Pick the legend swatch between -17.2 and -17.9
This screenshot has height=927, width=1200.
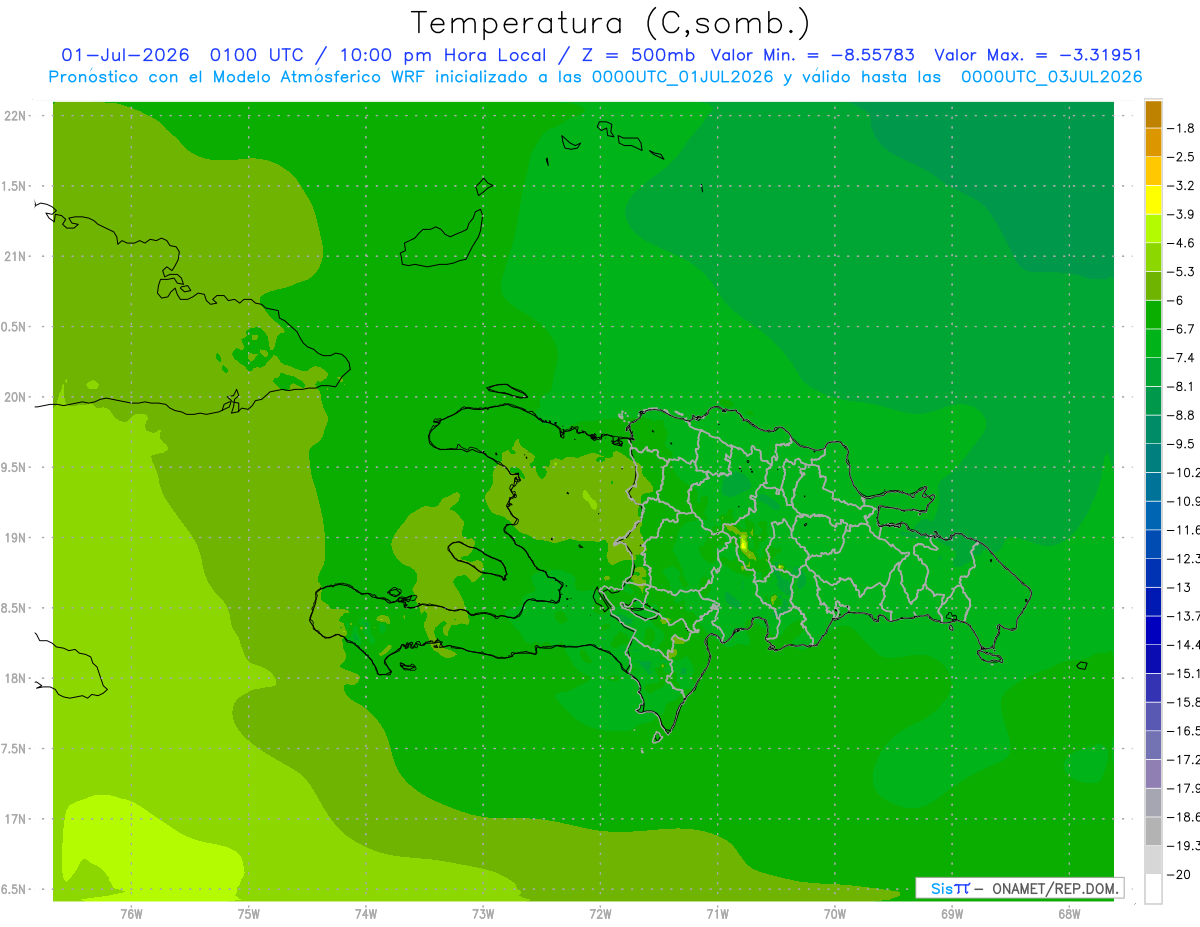click(x=1153, y=774)
